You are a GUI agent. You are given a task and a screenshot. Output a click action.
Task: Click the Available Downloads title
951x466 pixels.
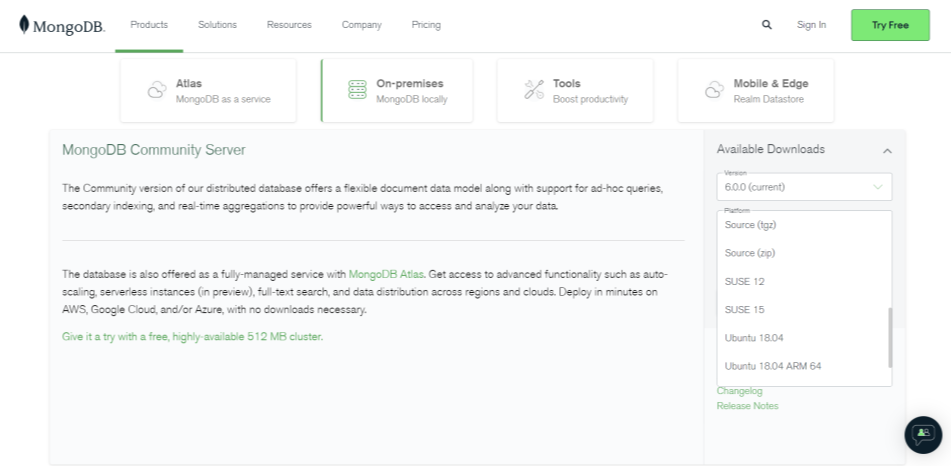pyautogui.click(x=771, y=149)
